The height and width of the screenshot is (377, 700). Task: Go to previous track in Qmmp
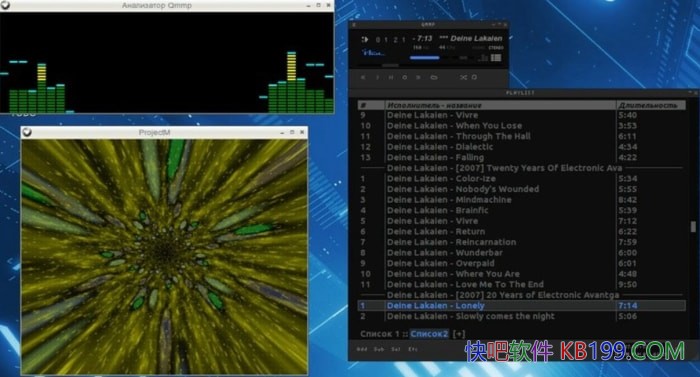363,77
